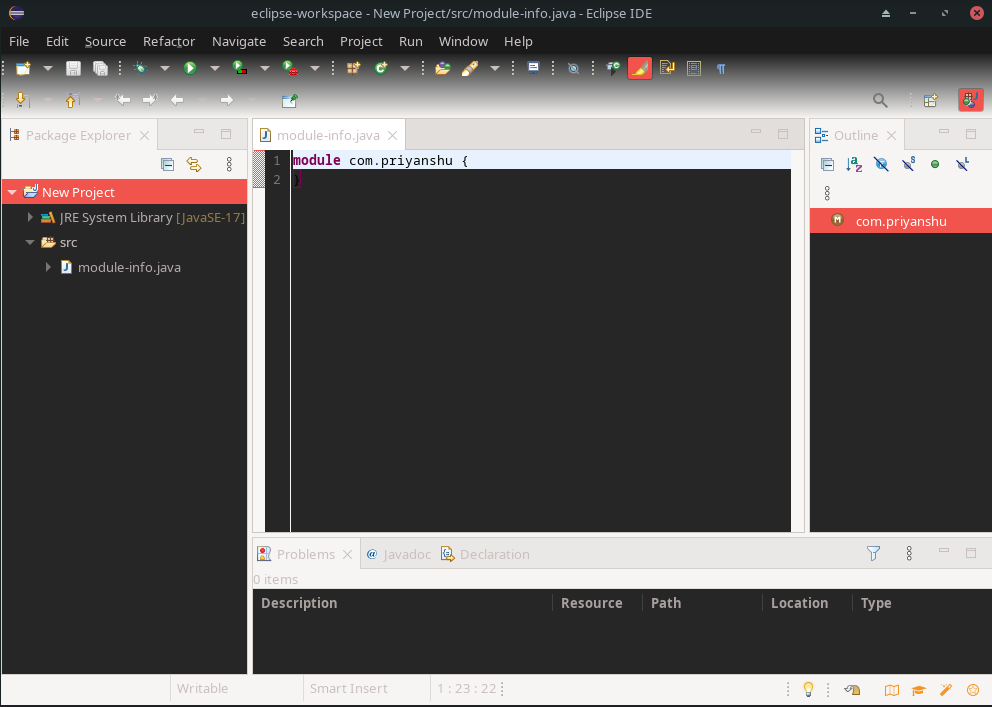Click the Open Perspective icon
992x707 pixels.
930,100
